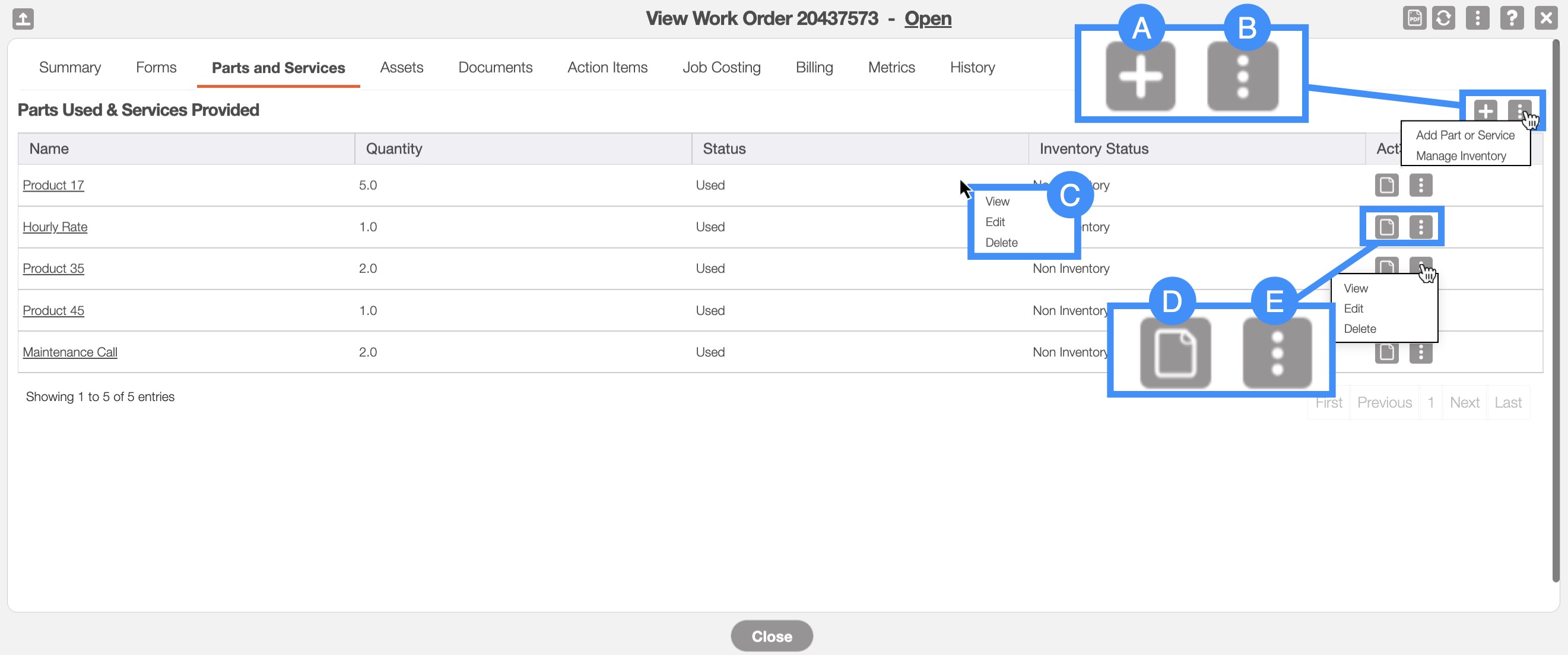Choose Delete in the Product 35 menu
This screenshot has height=655, width=1568.
pyautogui.click(x=1359, y=329)
